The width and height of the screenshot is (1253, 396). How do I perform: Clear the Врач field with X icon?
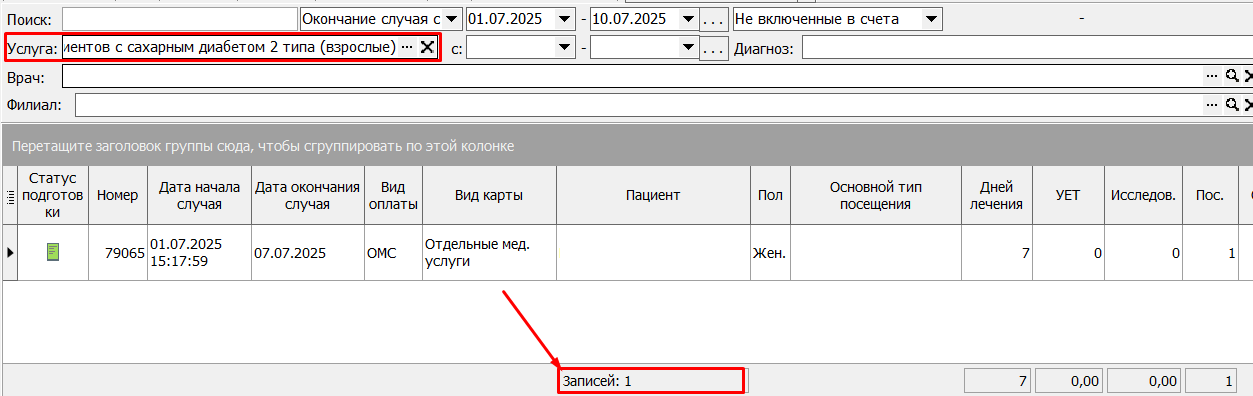[1247, 76]
